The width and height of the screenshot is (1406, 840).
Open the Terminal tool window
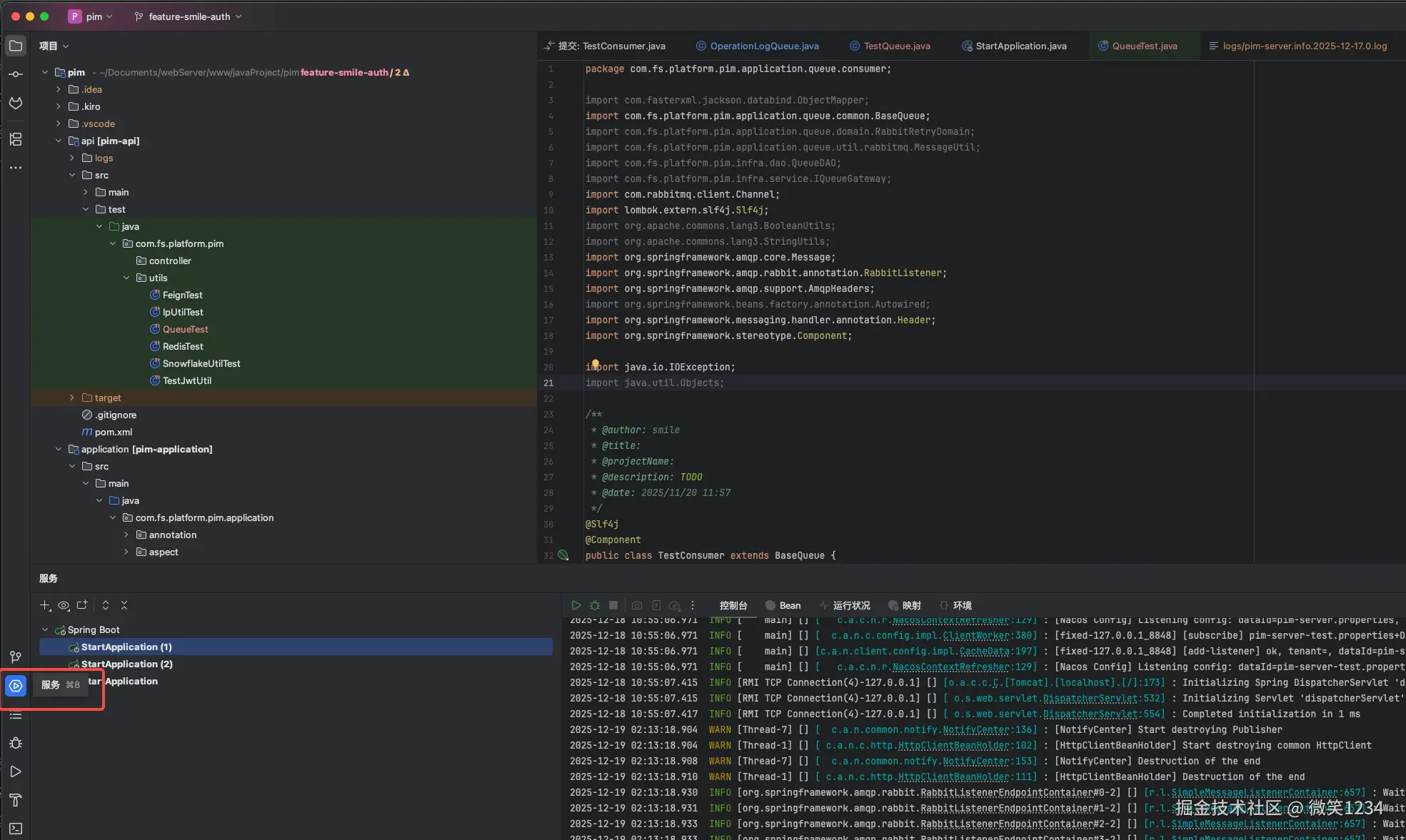click(x=16, y=829)
